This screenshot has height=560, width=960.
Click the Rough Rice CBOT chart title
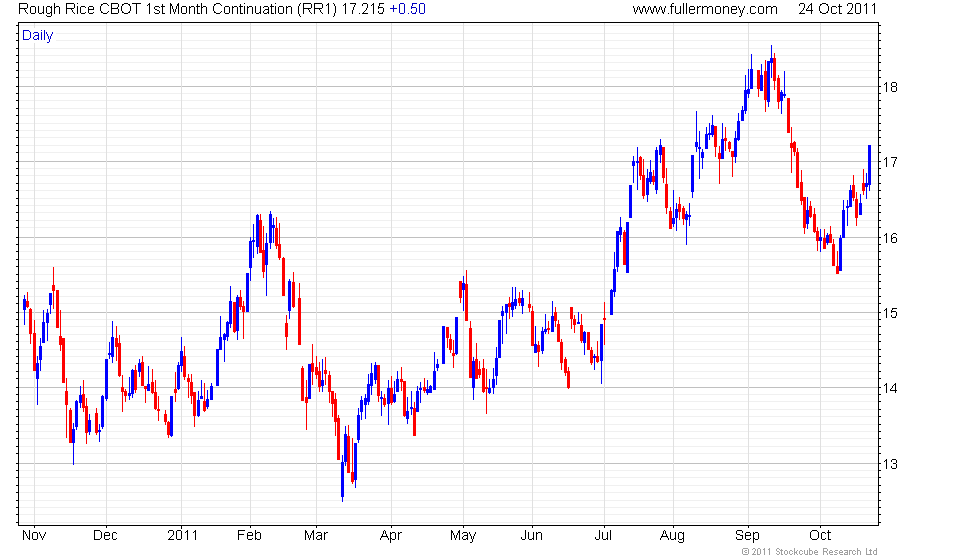[x=178, y=9]
